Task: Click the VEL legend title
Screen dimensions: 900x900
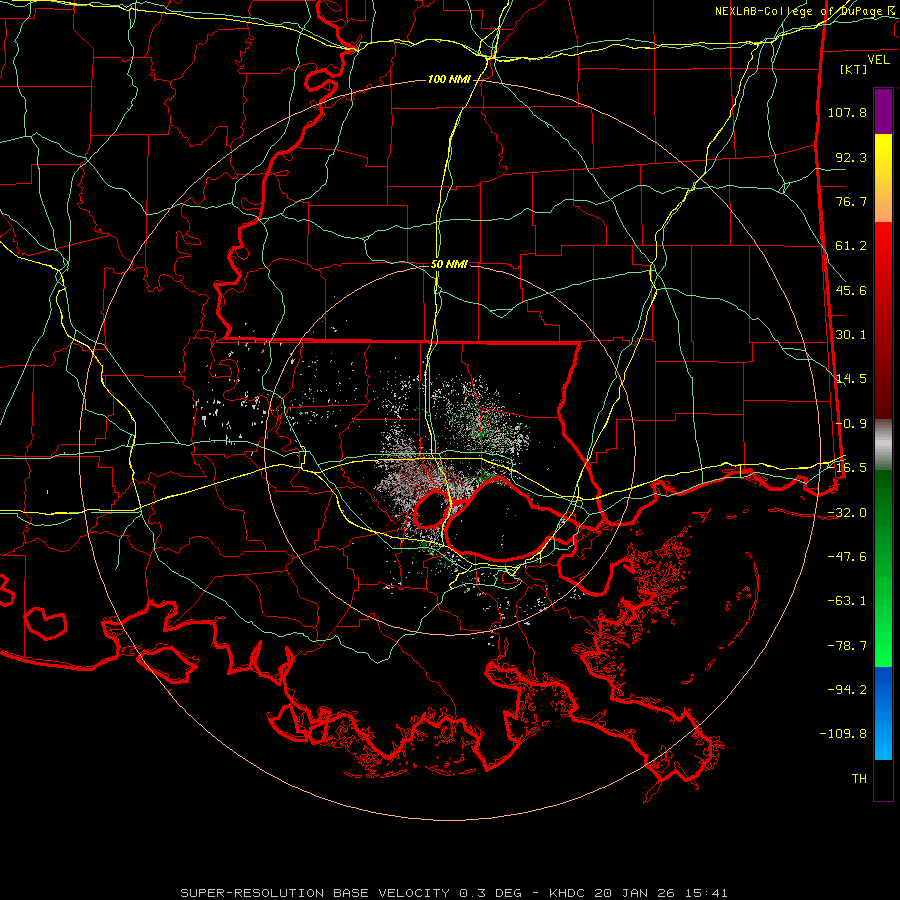Action: [x=878, y=59]
